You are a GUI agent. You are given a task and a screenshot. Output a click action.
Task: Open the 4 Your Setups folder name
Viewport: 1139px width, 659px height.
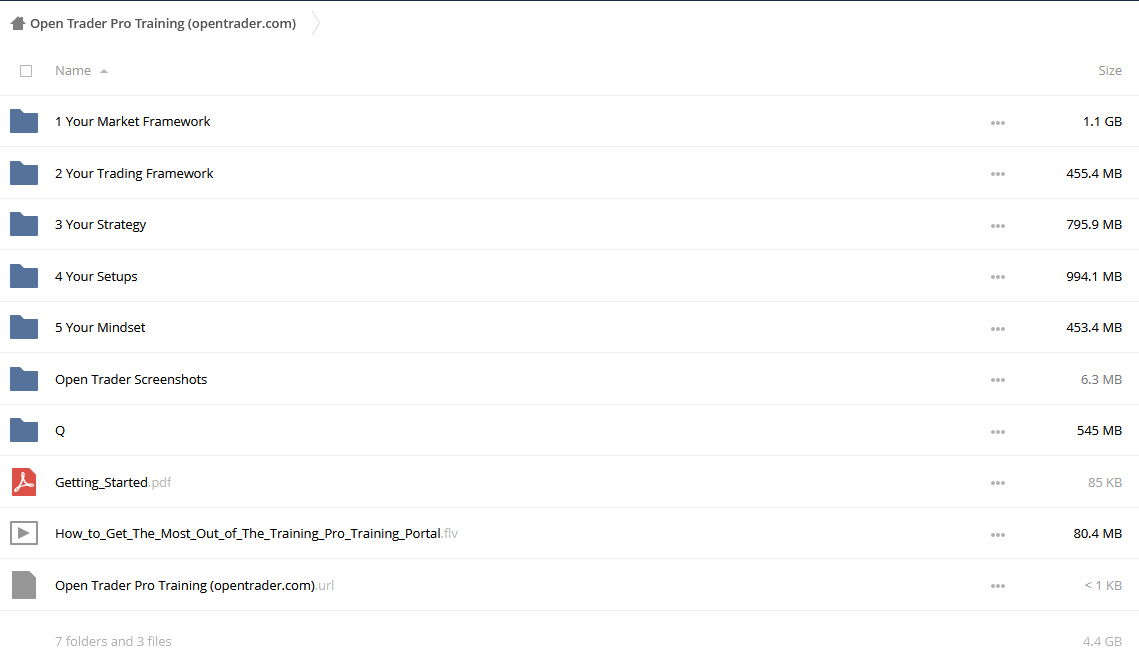[96, 276]
